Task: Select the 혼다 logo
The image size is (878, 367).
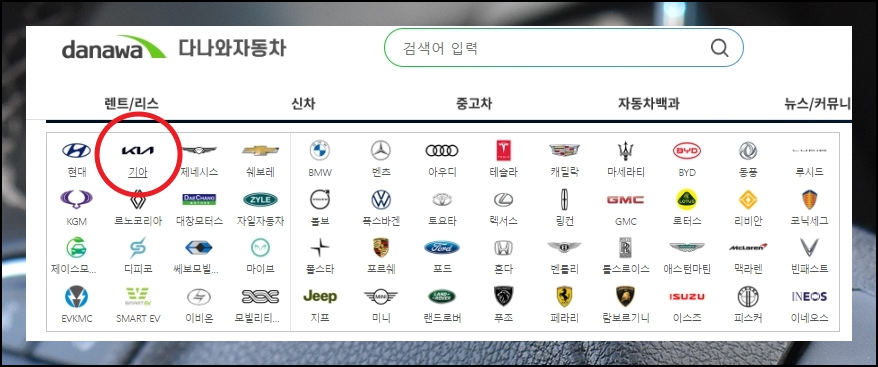Action: (503, 247)
